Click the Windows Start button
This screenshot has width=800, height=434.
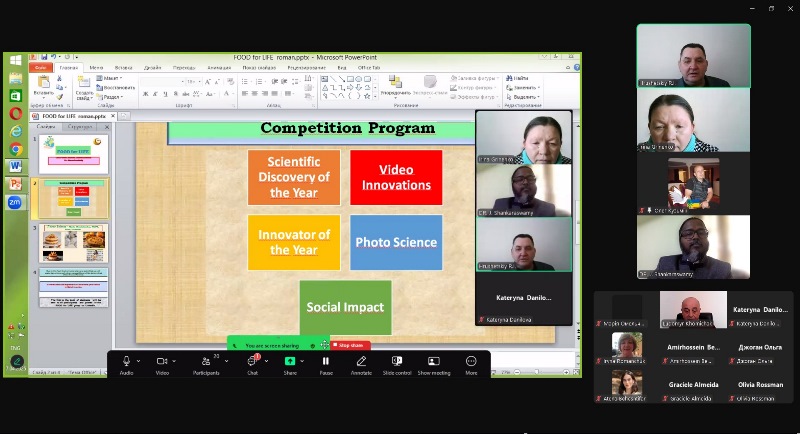click(15, 61)
